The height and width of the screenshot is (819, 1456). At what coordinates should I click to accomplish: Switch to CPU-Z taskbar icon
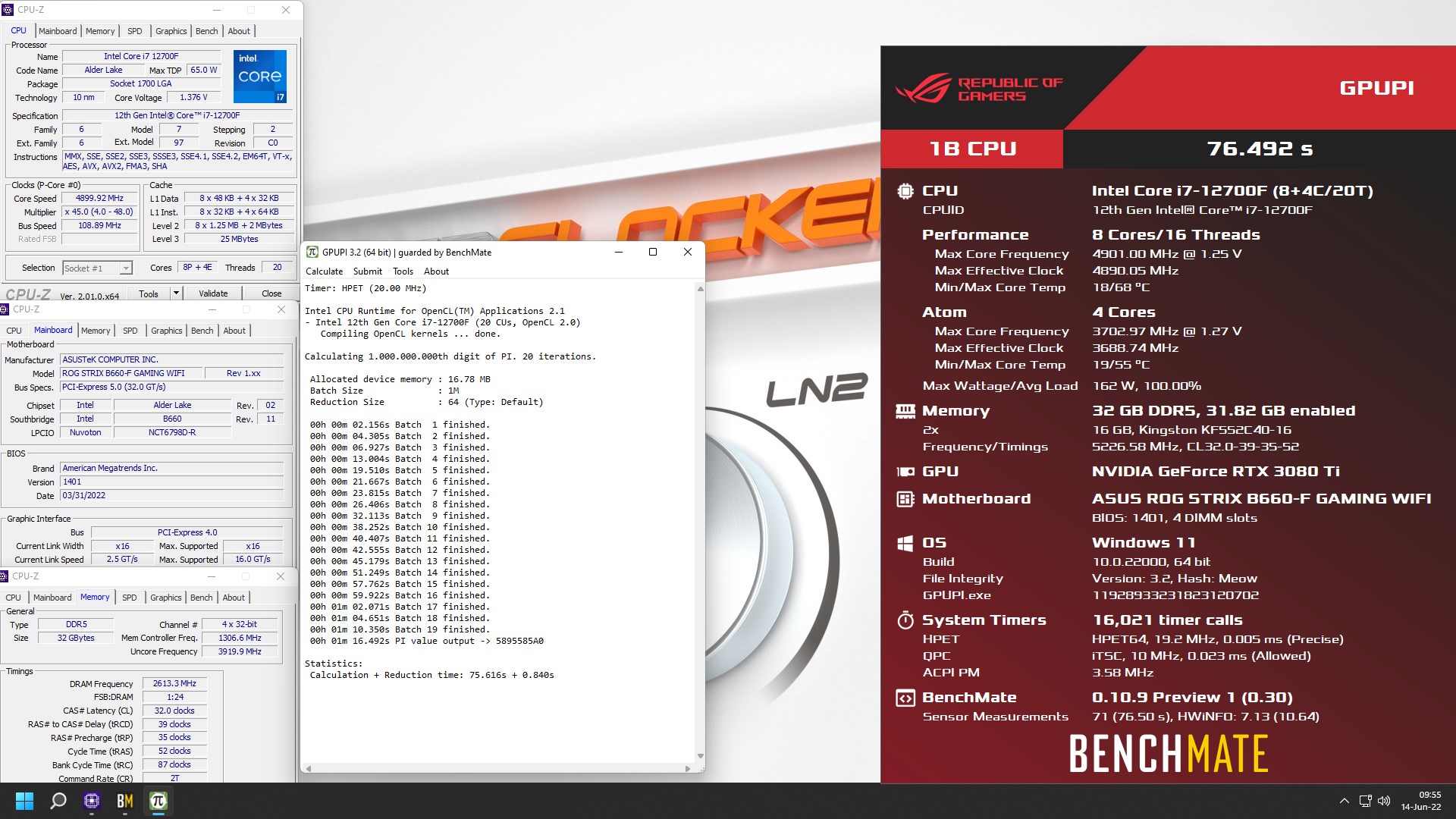click(92, 801)
